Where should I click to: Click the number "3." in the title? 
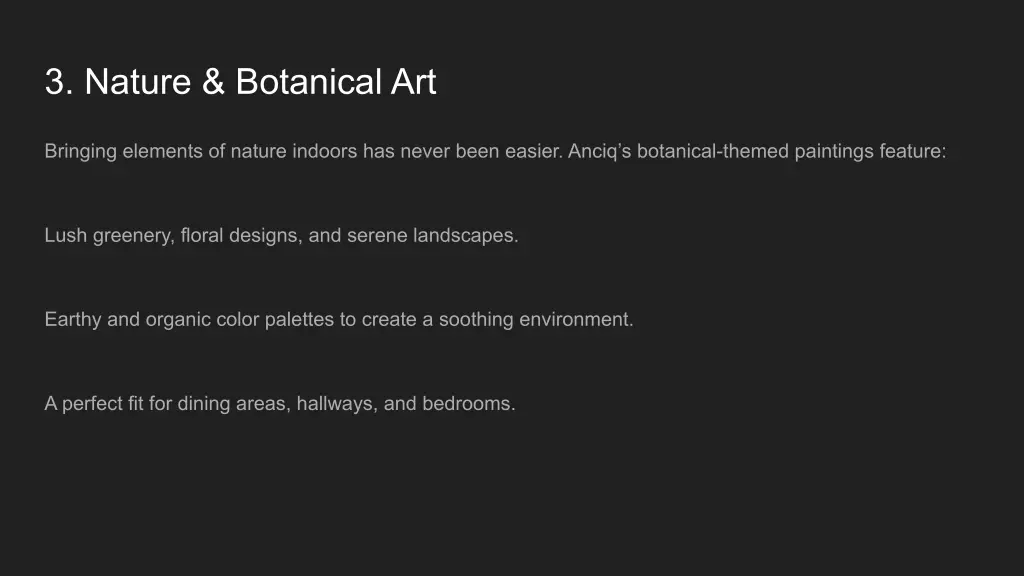(x=59, y=82)
